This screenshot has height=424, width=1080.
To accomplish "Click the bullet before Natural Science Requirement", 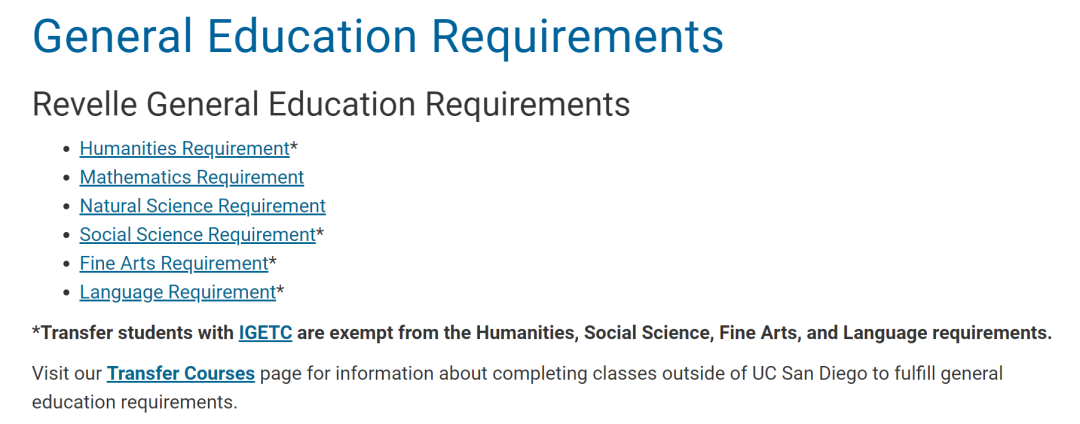I will 66,206.
